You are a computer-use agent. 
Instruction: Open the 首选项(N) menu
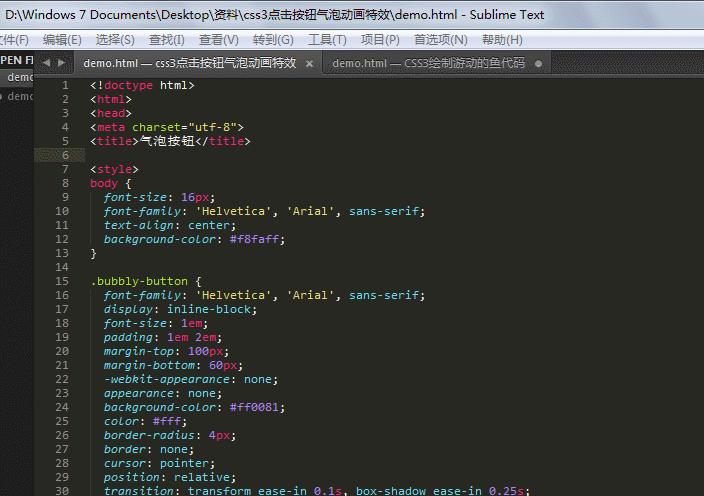440,40
